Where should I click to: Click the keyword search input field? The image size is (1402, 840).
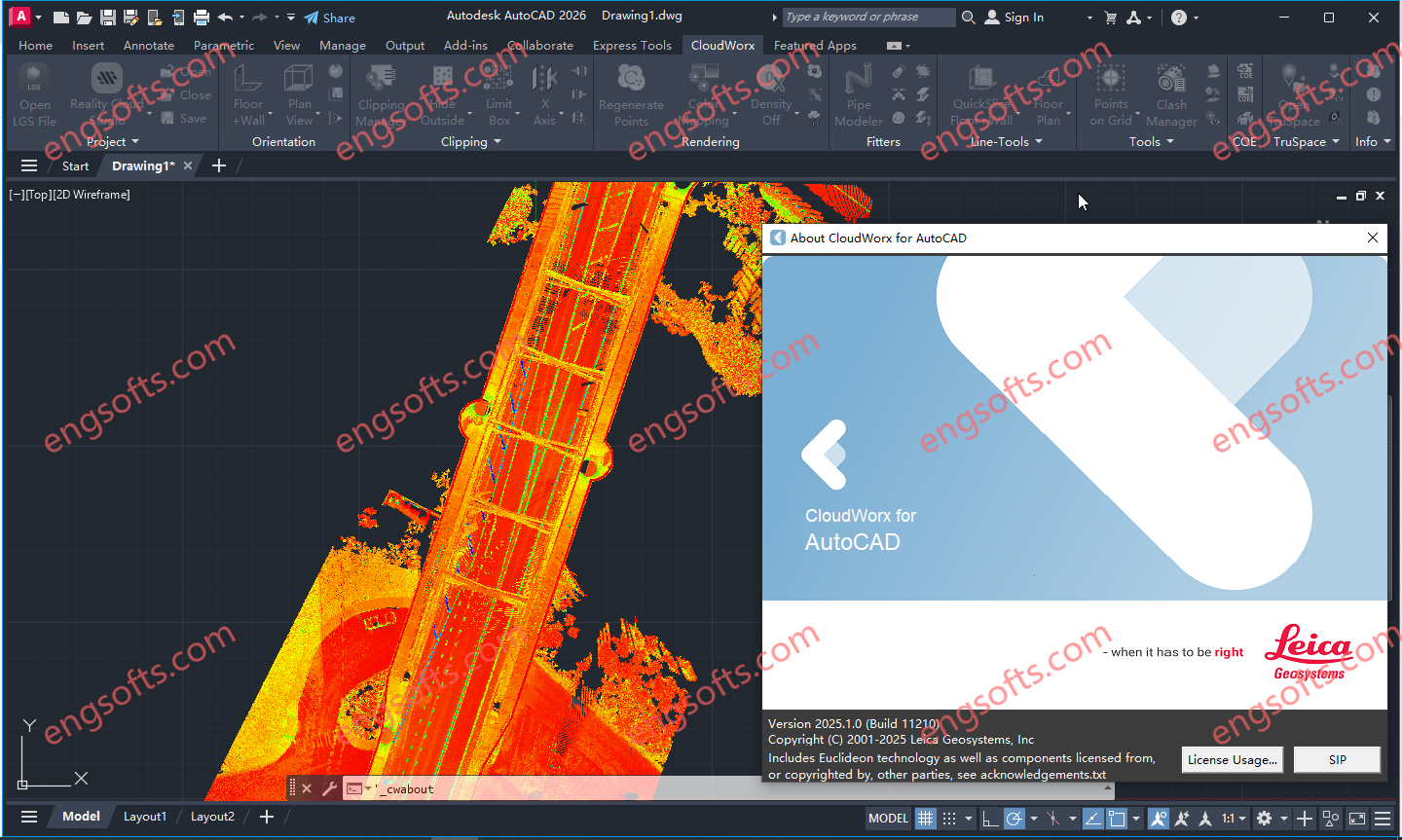click(868, 17)
